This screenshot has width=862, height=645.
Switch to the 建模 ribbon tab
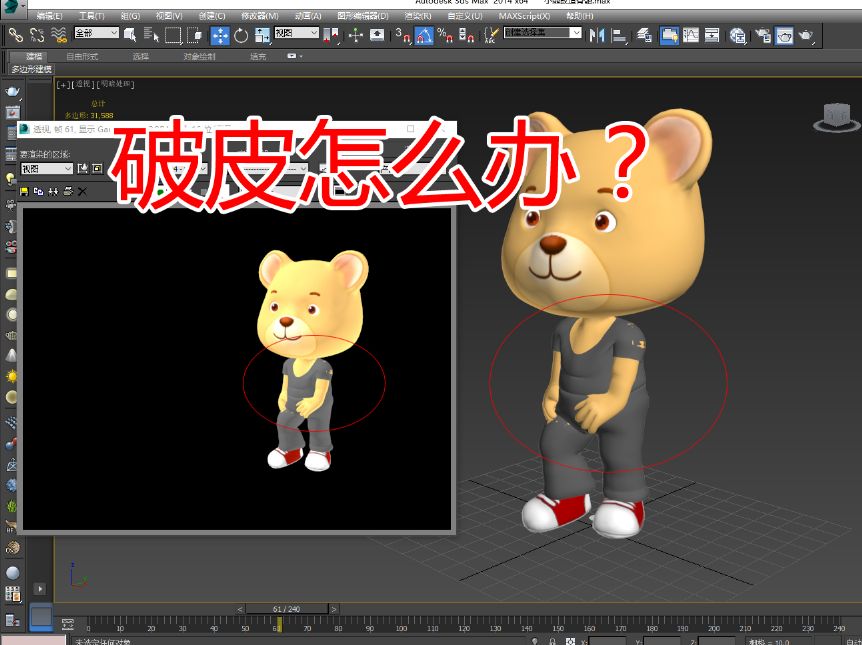34,56
